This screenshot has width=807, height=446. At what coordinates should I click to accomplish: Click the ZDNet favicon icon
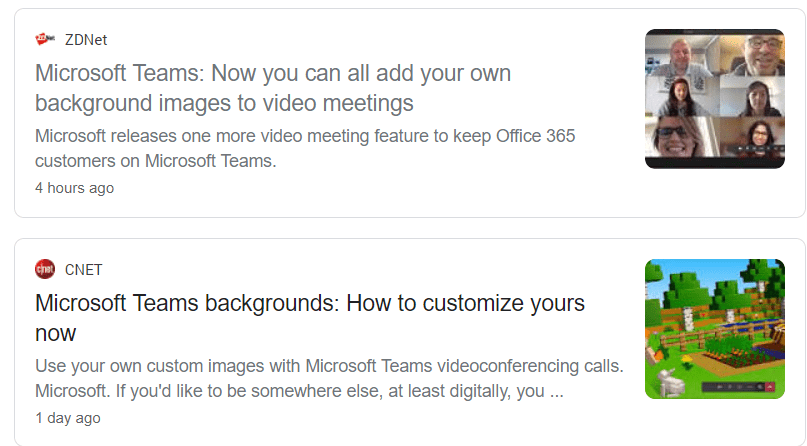coord(45,39)
